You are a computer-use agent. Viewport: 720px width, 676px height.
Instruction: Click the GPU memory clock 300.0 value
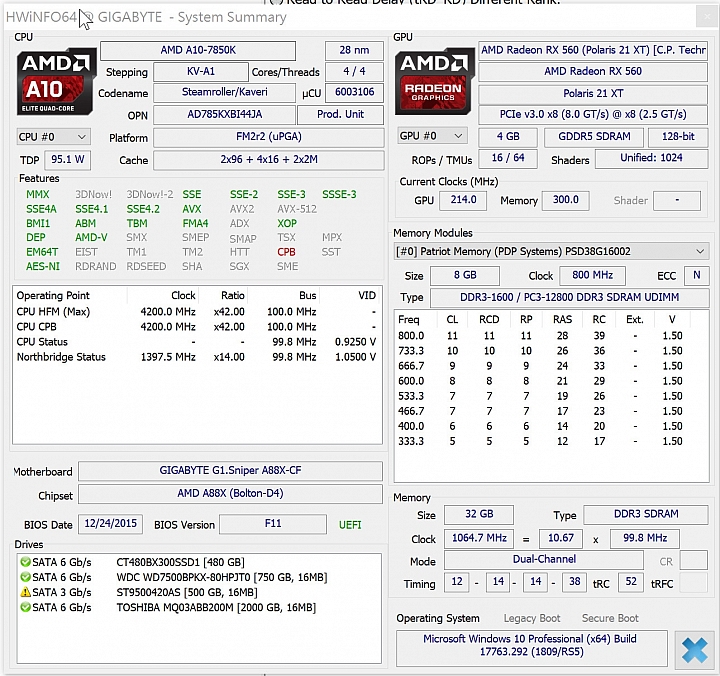[x=565, y=200]
